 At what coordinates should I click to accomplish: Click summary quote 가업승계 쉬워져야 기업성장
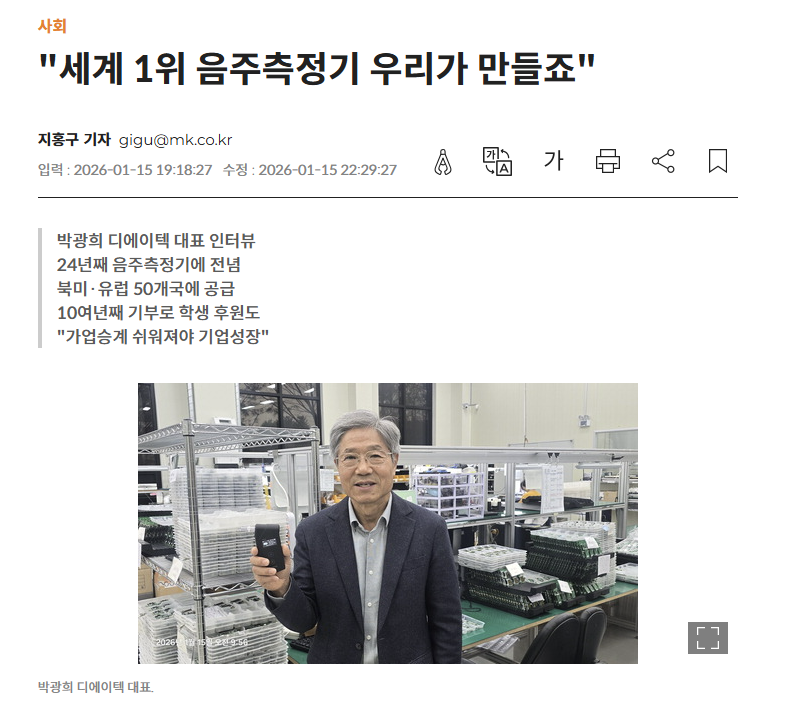tap(163, 336)
